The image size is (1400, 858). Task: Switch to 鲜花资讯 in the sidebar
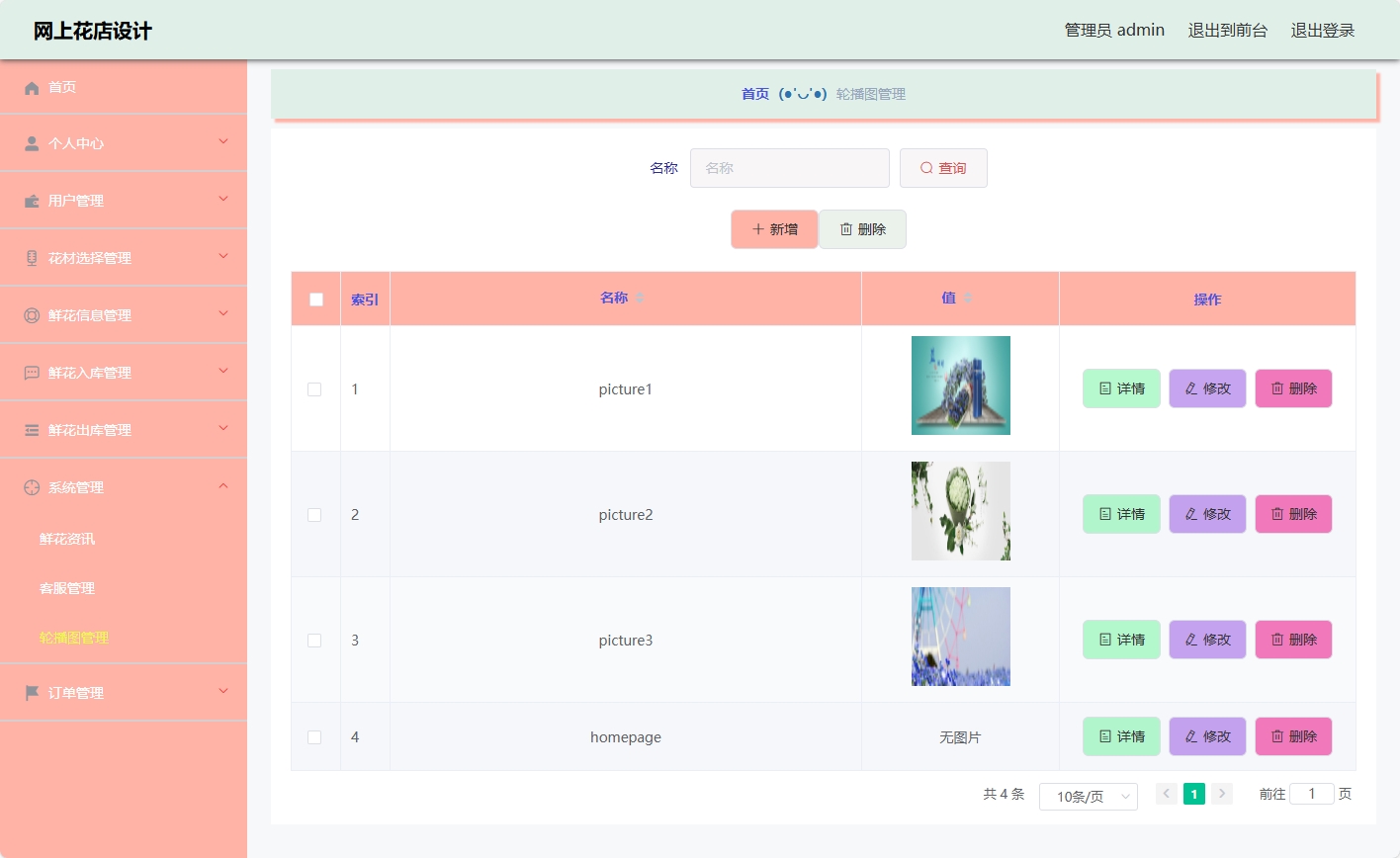pos(66,539)
